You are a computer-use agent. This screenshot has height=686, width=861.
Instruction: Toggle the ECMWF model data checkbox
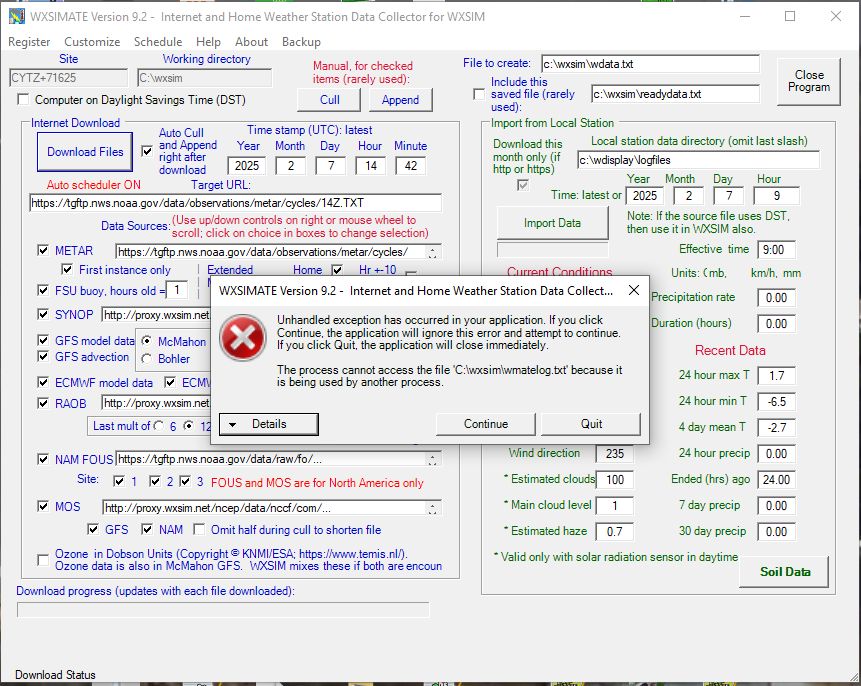(43, 382)
